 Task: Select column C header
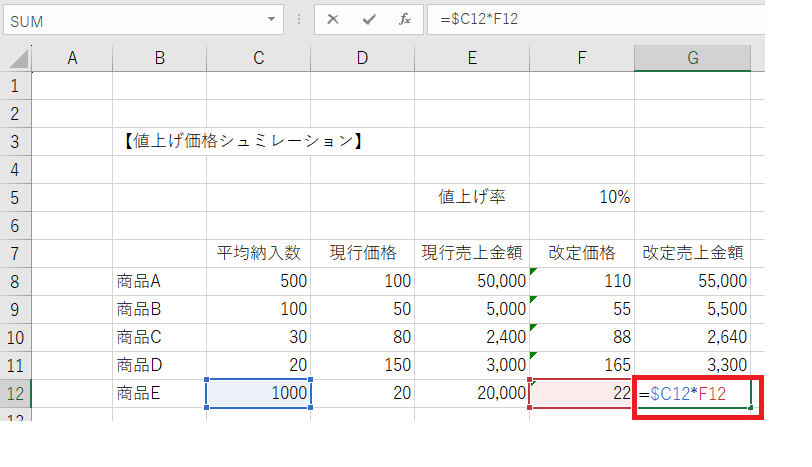[x=258, y=58]
